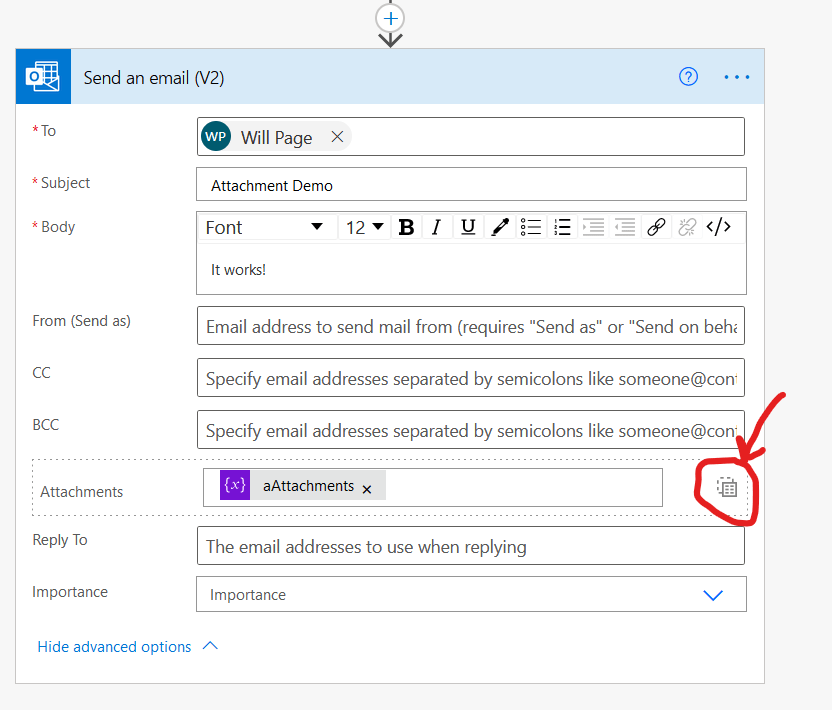Image resolution: width=832 pixels, height=710 pixels.
Task: Open the Font family dropdown
Action: point(265,227)
